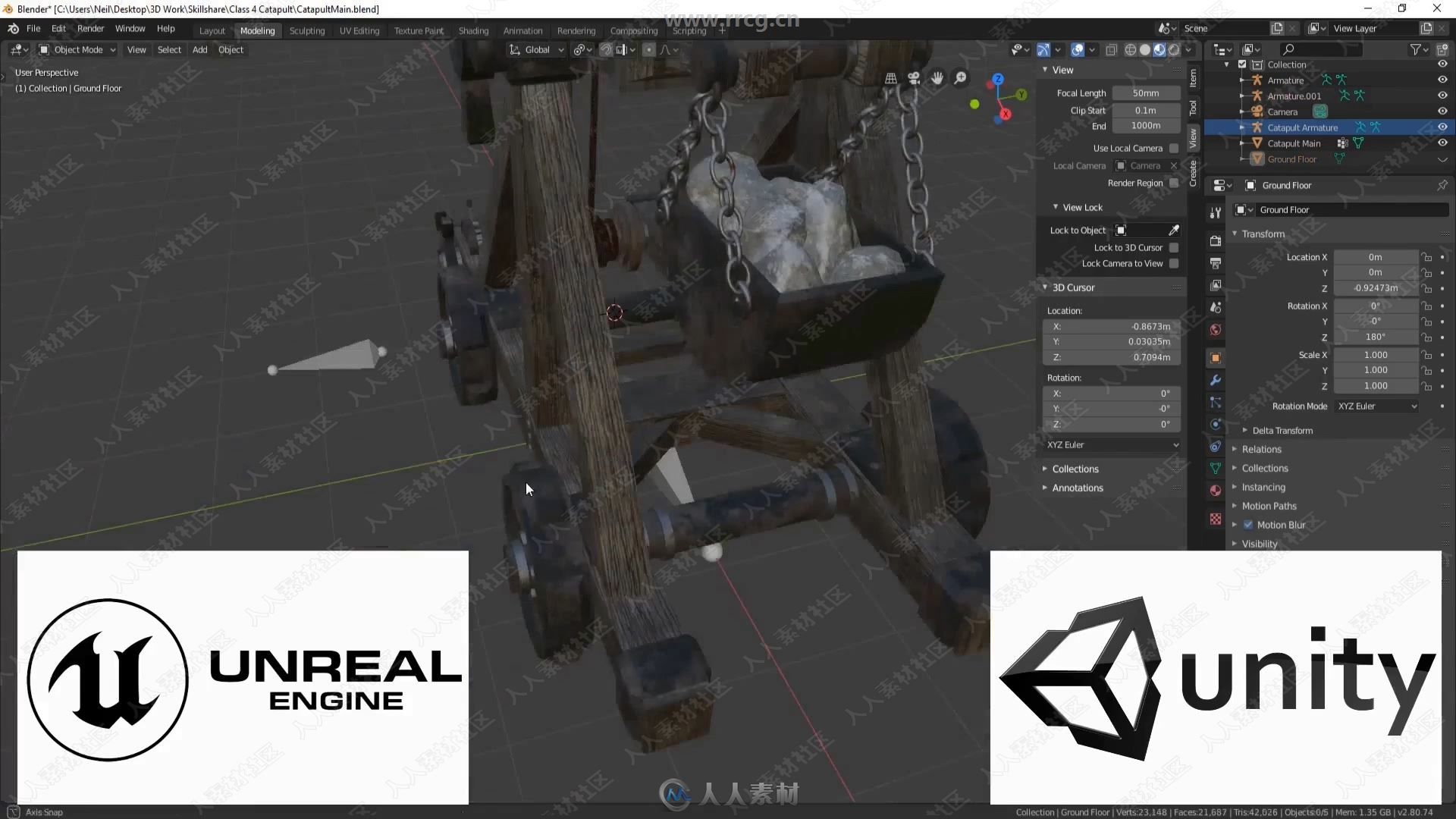1456x819 pixels.
Task: Switch to the Sculpting workspace tab
Action: point(307,30)
